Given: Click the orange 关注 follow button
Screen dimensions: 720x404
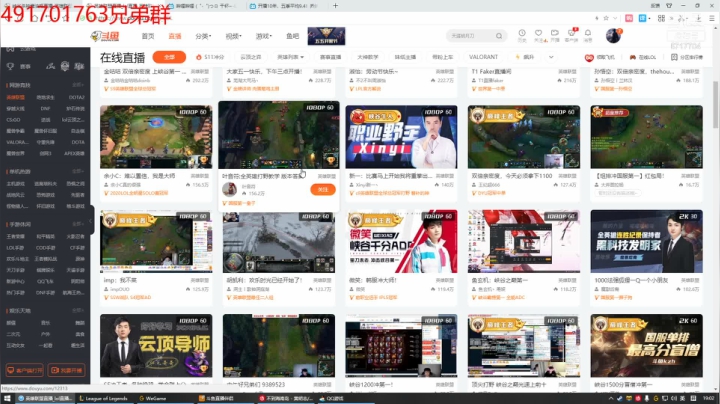Looking at the screenshot, I should click(x=323, y=190).
